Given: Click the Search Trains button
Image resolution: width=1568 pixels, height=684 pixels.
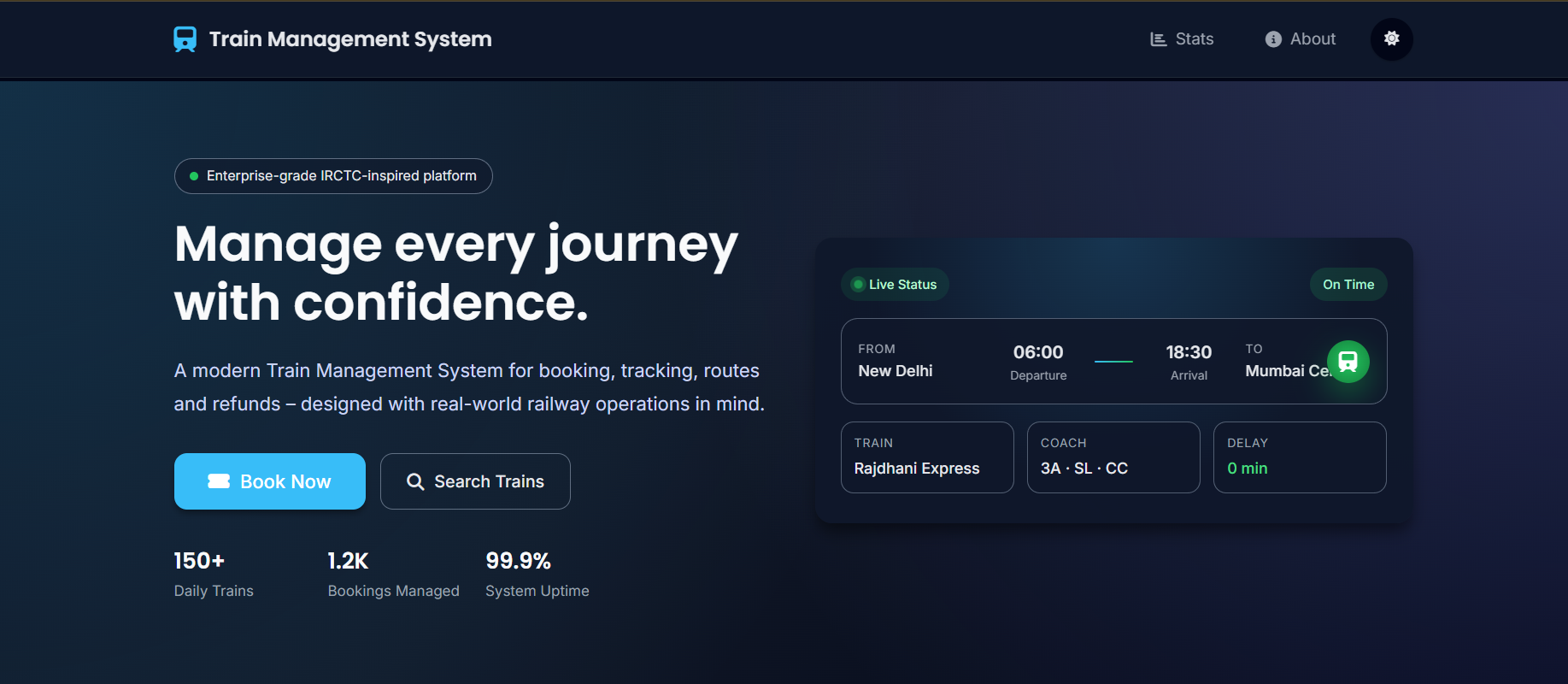Looking at the screenshot, I should pos(475,481).
